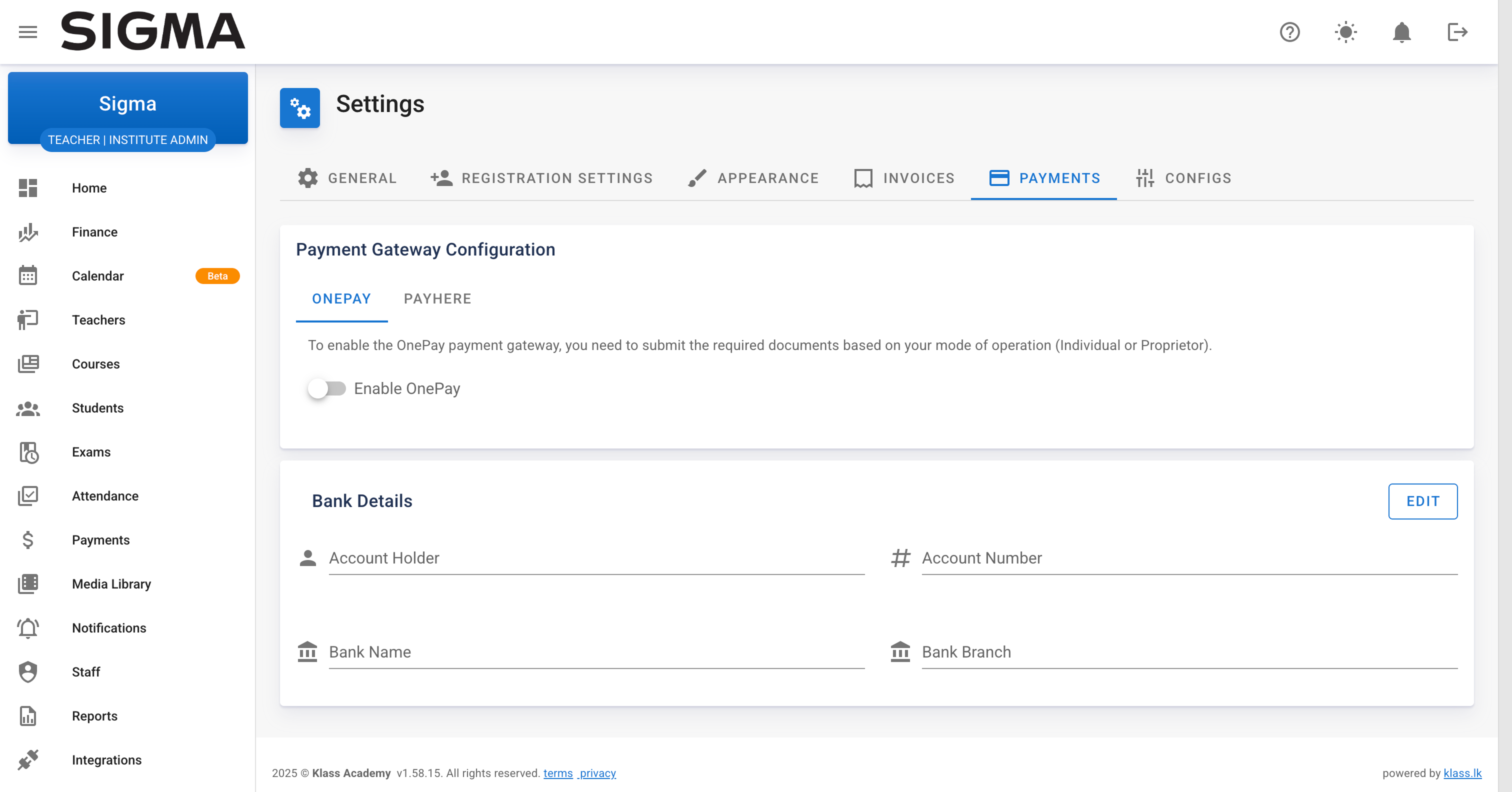Open the terms link in the footer
This screenshot has height=792, width=1512.
[557, 773]
